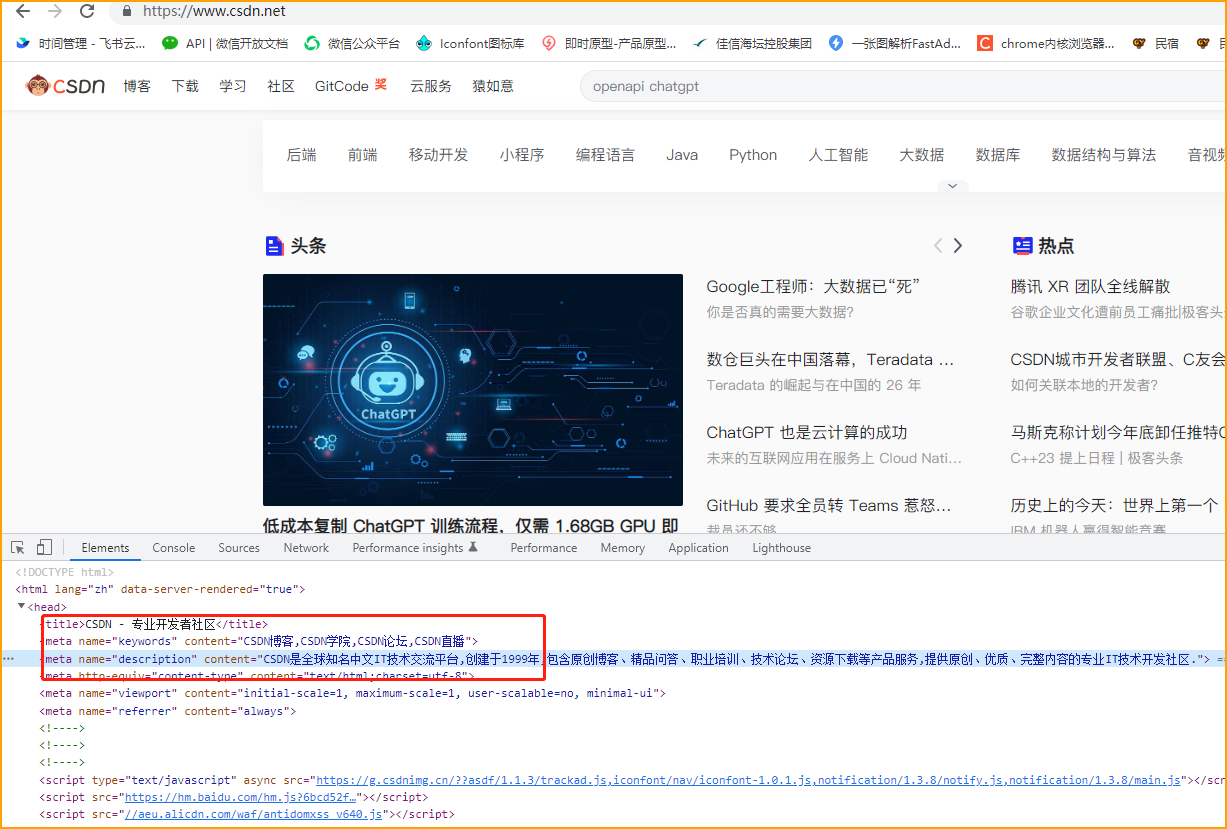Open the Google工程师 大数据已死 headline
This screenshot has width=1227, height=829.
813,287
